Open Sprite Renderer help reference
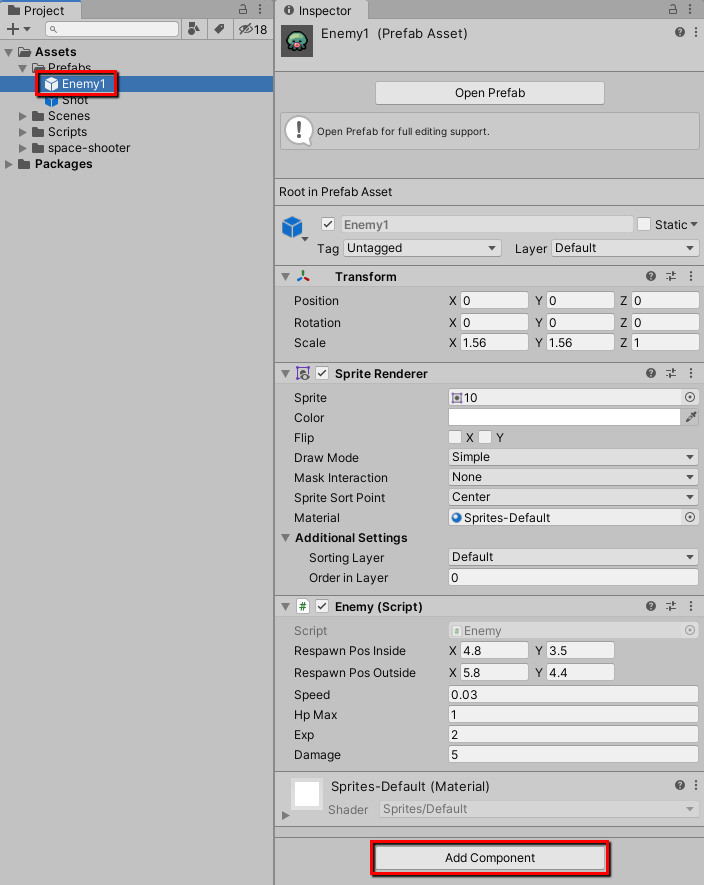704x885 pixels. 651,374
